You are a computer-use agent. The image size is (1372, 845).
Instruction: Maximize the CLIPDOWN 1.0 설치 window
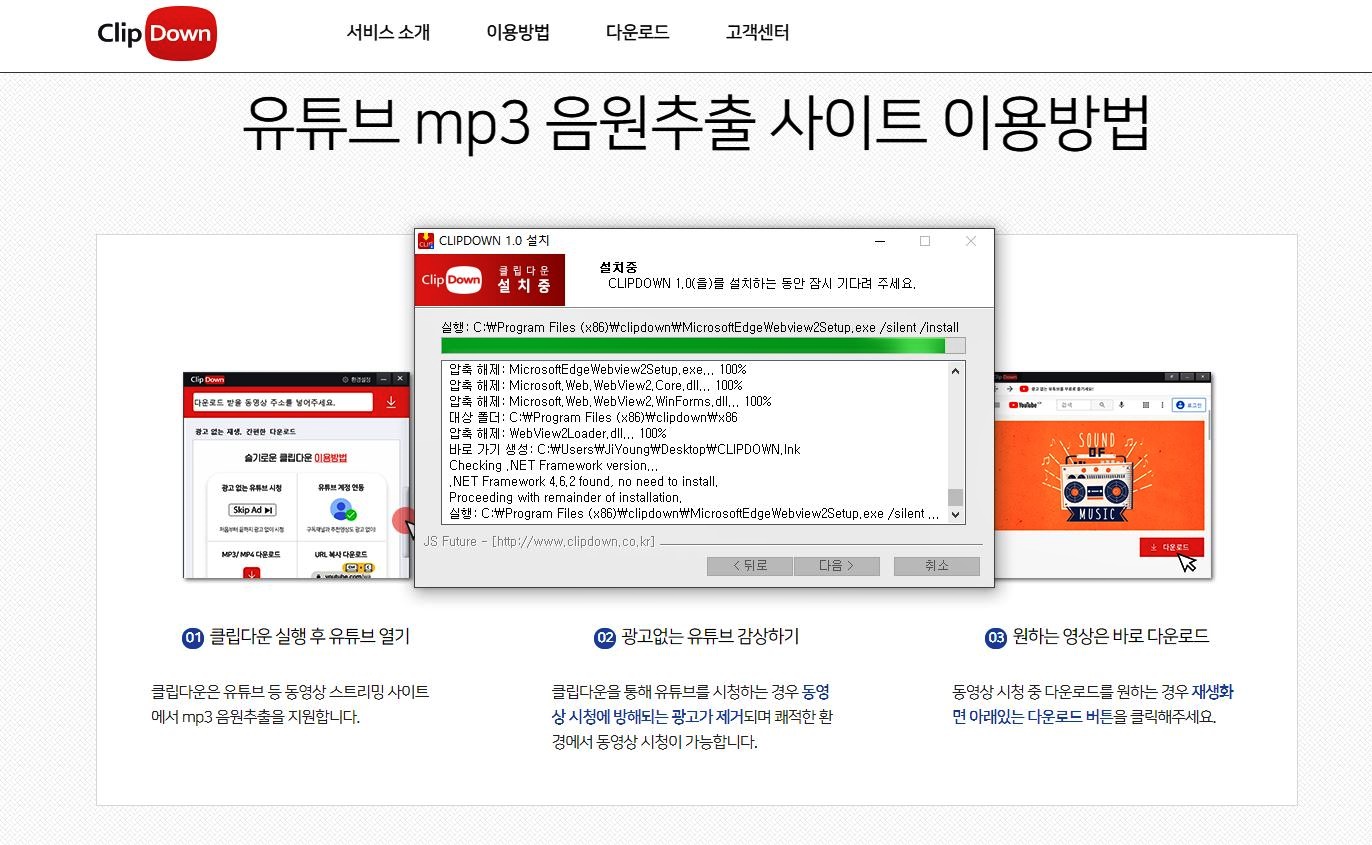[925, 241]
